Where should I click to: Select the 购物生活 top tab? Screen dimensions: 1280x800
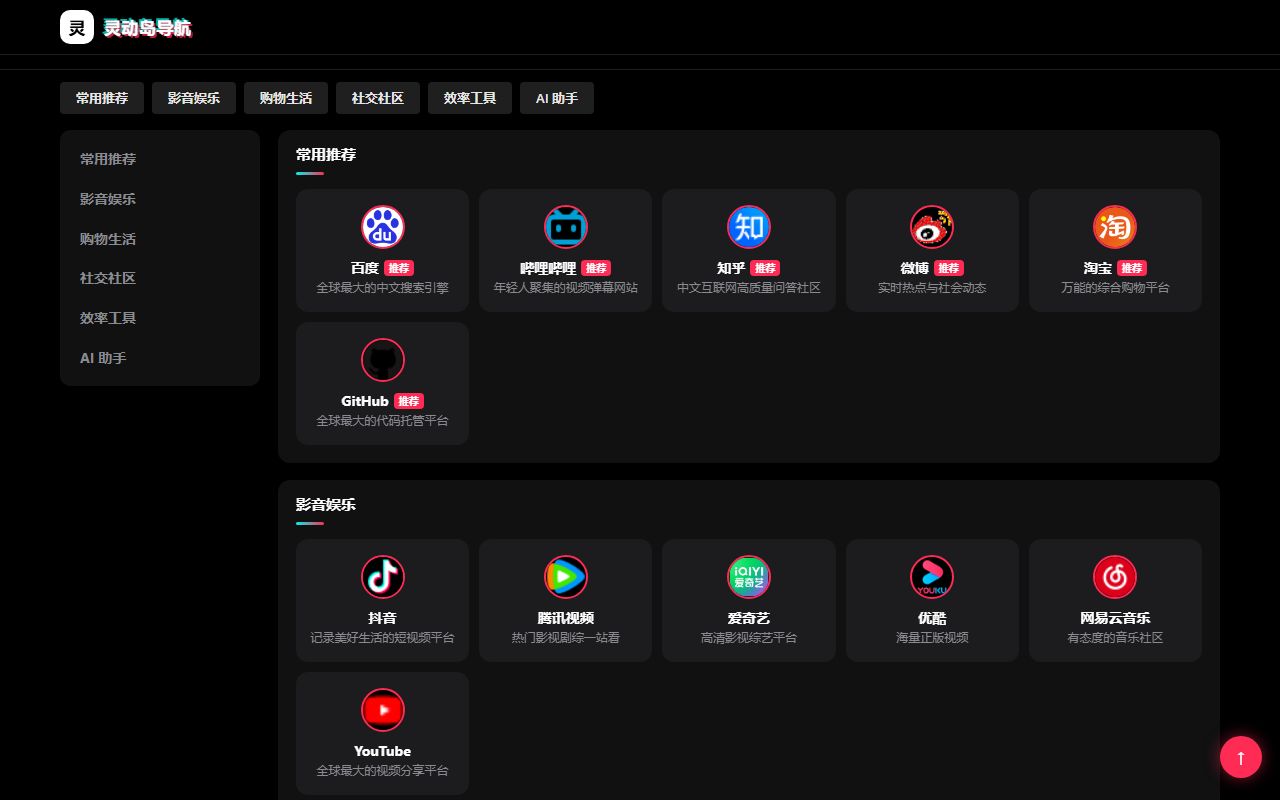click(x=286, y=98)
